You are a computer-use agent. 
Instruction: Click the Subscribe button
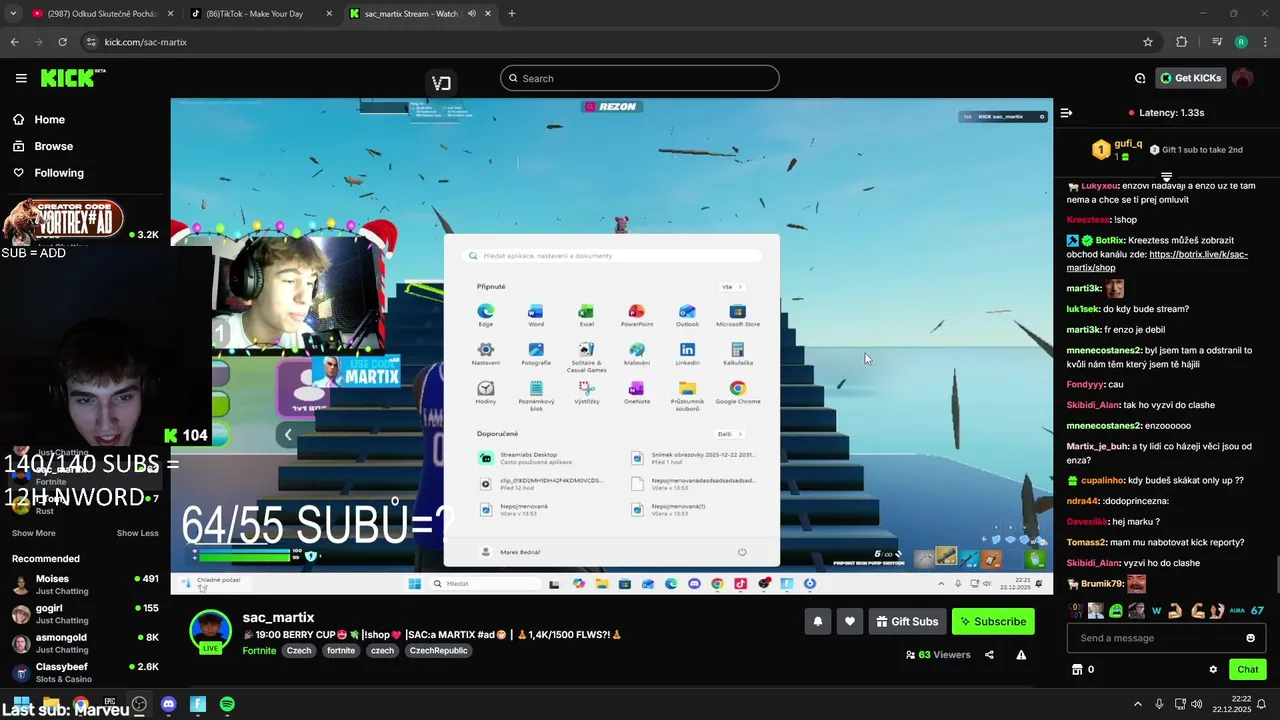[993, 621]
